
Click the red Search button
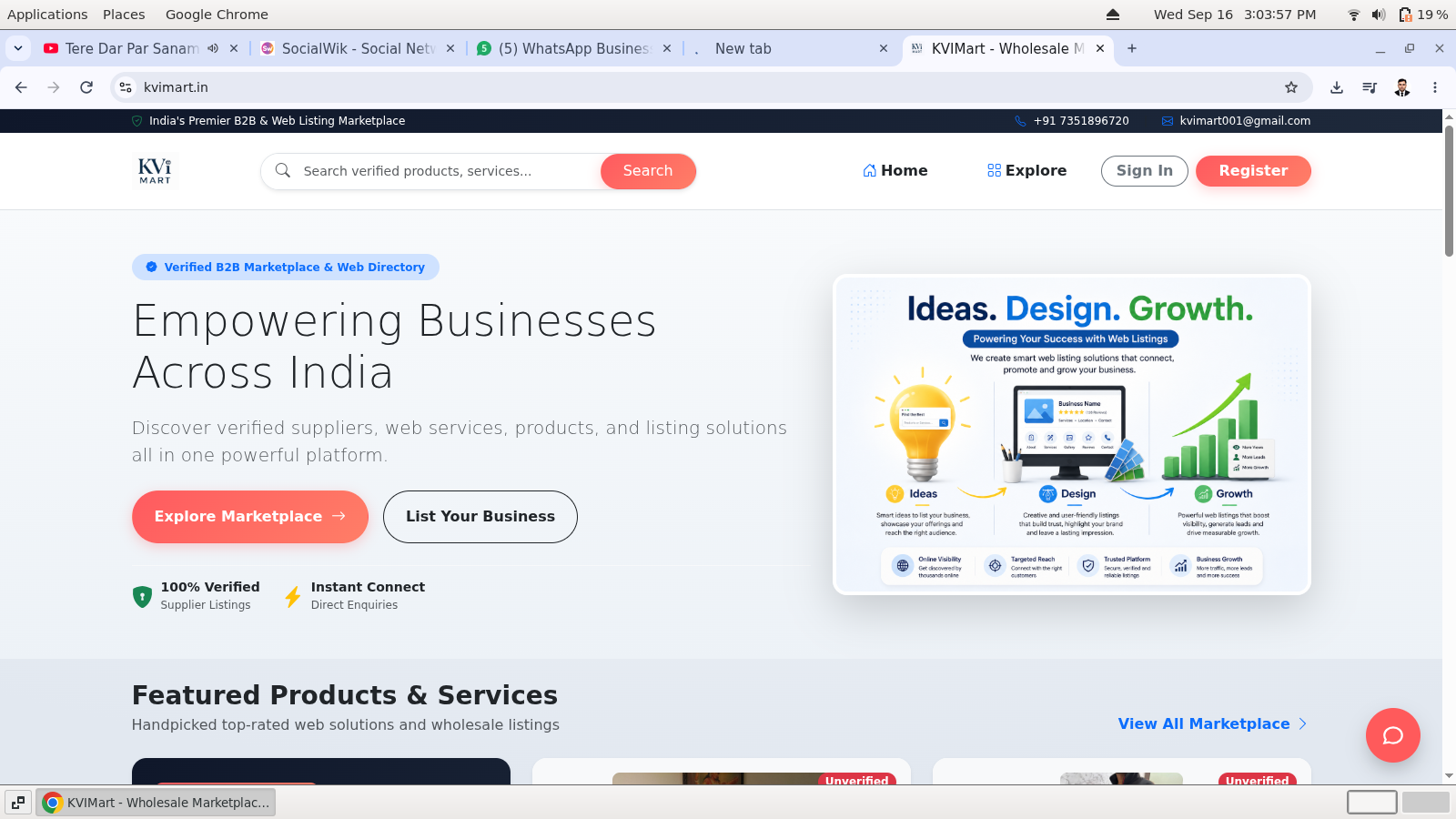coord(648,171)
